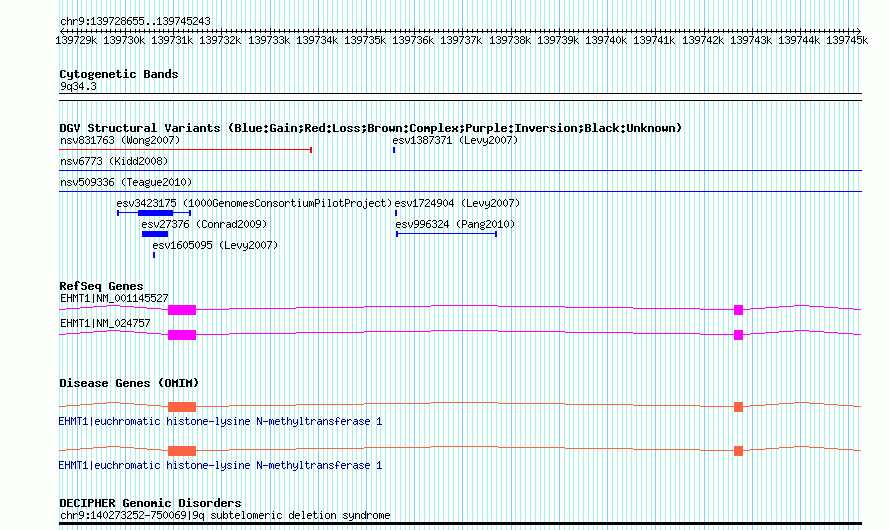Open the esv3423175 1000GenomesConsortiumPilotProject label

point(254,203)
